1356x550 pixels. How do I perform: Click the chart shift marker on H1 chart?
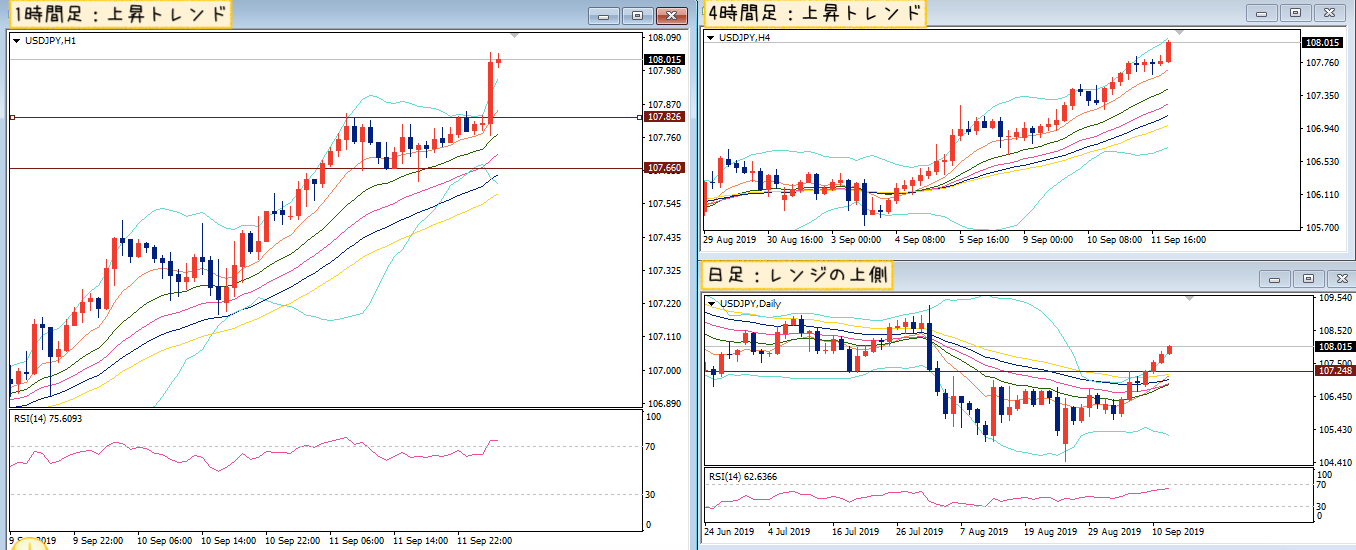pos(514,35)
